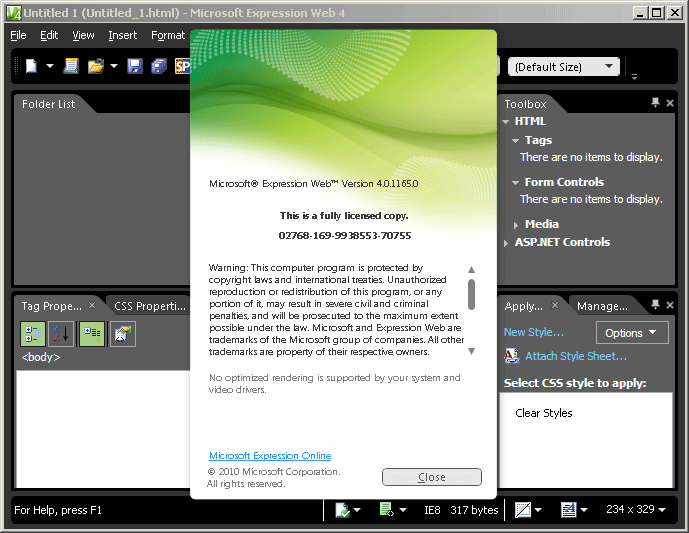Screen dimensions: 689x533
Task: Click the code errors status bar icon
Action: [386, 510]
